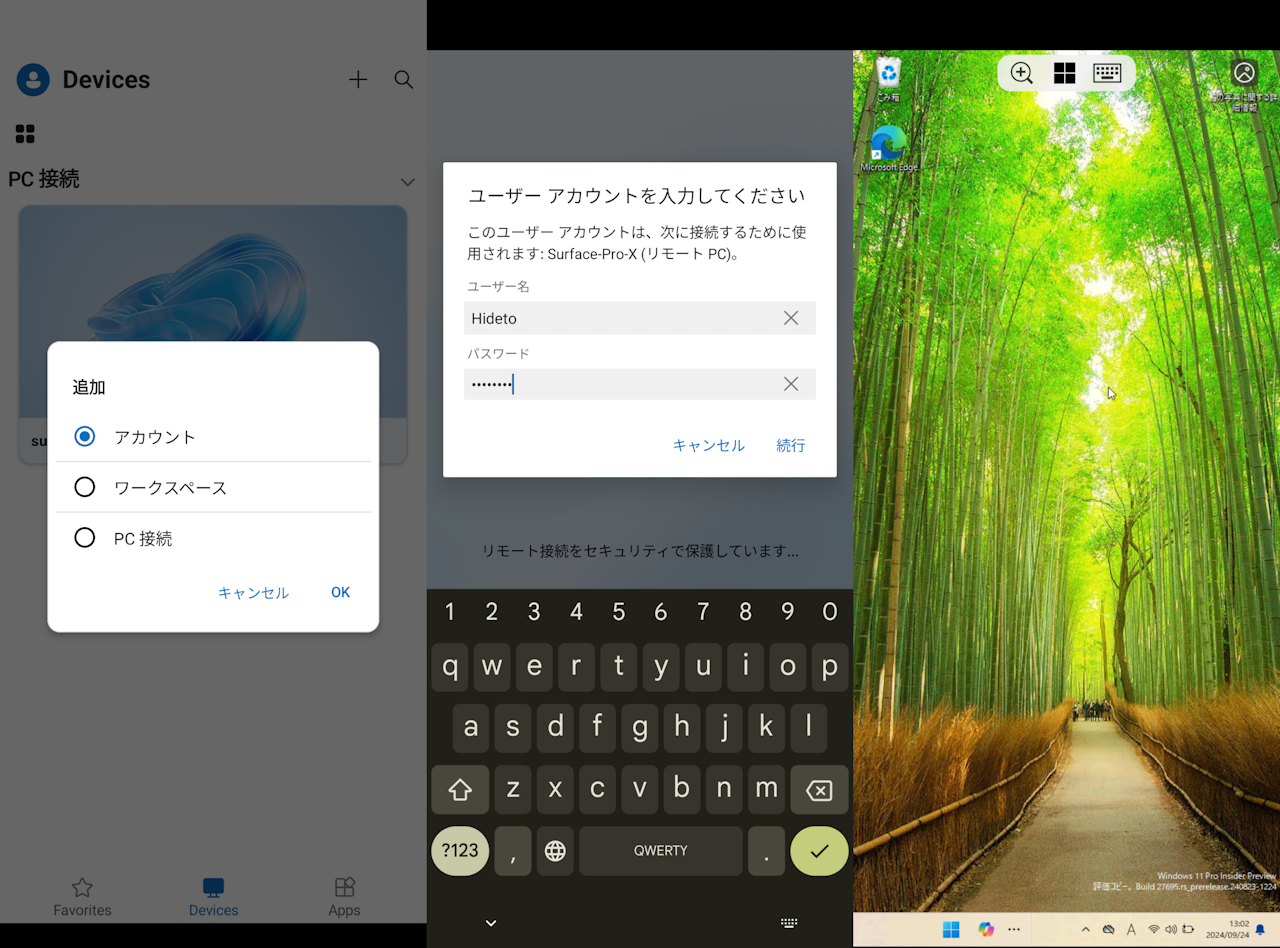Open search on the Devices screen
The height and width of the screenshot is (948, 1280).
point(404,80)
